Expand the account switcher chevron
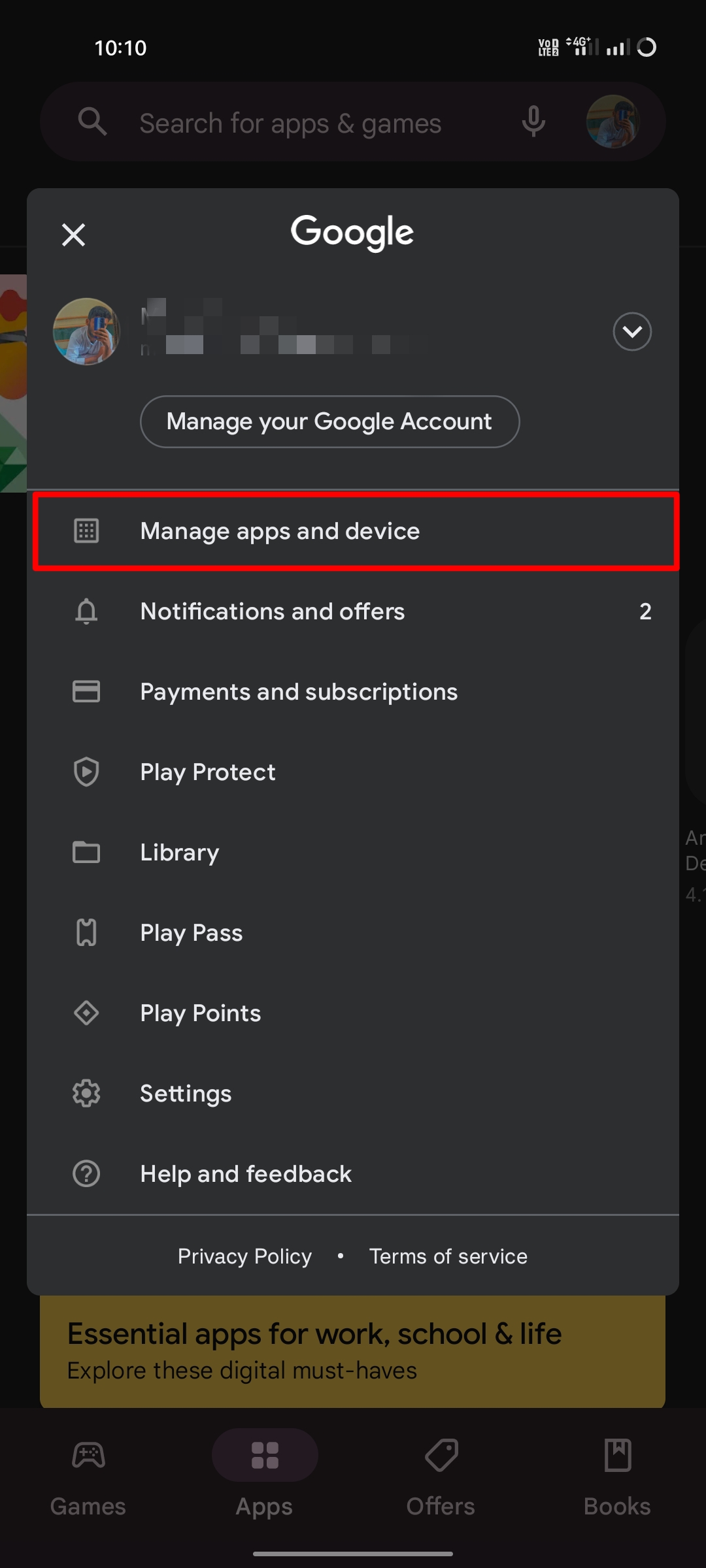706x1568 pixels. 631,331
